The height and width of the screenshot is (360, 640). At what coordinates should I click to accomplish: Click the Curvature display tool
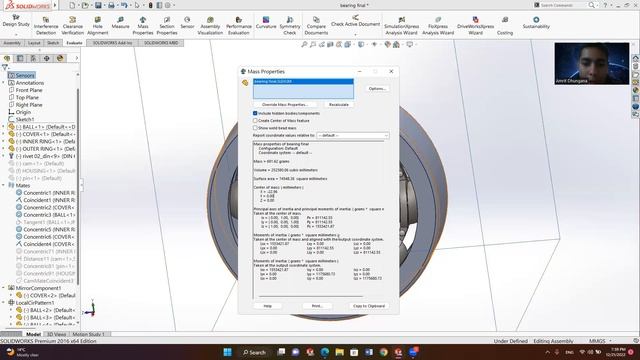click(x=266, y=23)
